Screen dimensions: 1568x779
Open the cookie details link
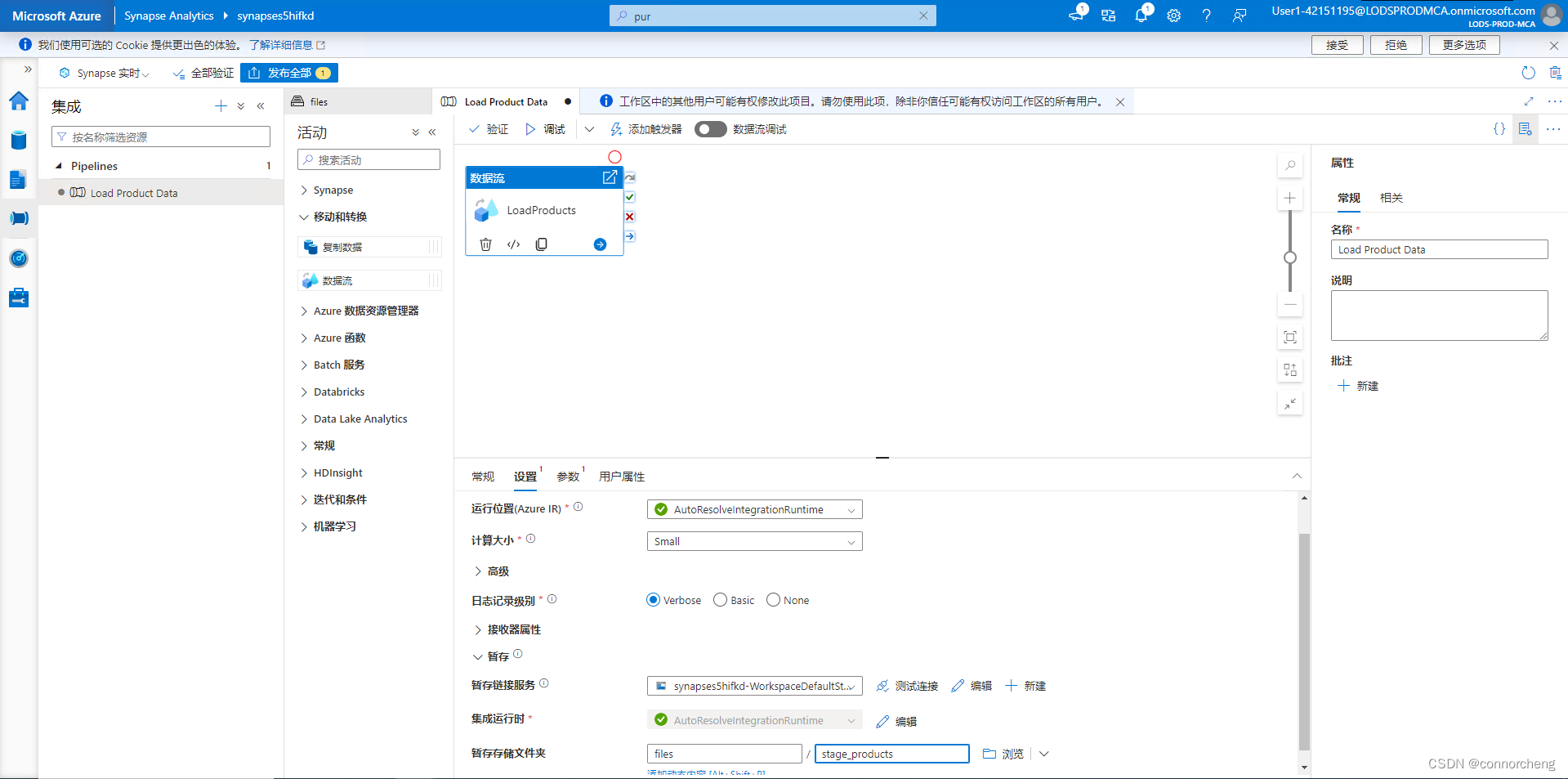287,45
